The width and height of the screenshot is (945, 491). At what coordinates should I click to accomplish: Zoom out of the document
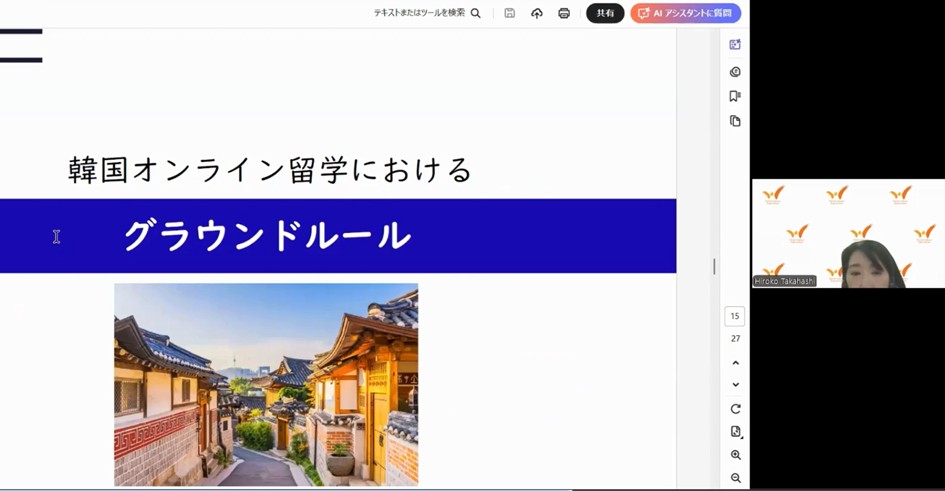(x=735, y=479)
